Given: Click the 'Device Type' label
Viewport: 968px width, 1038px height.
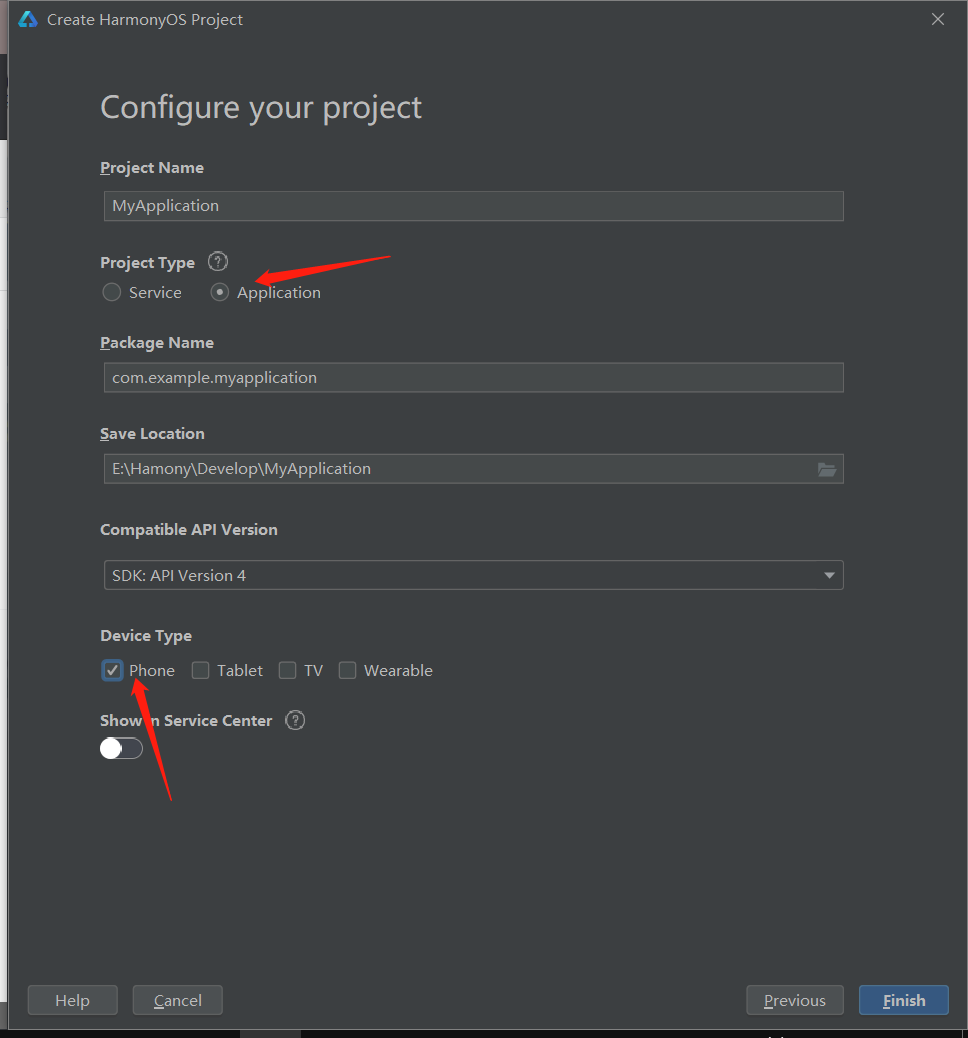Looking at the screenshot, I should point(146,636).
